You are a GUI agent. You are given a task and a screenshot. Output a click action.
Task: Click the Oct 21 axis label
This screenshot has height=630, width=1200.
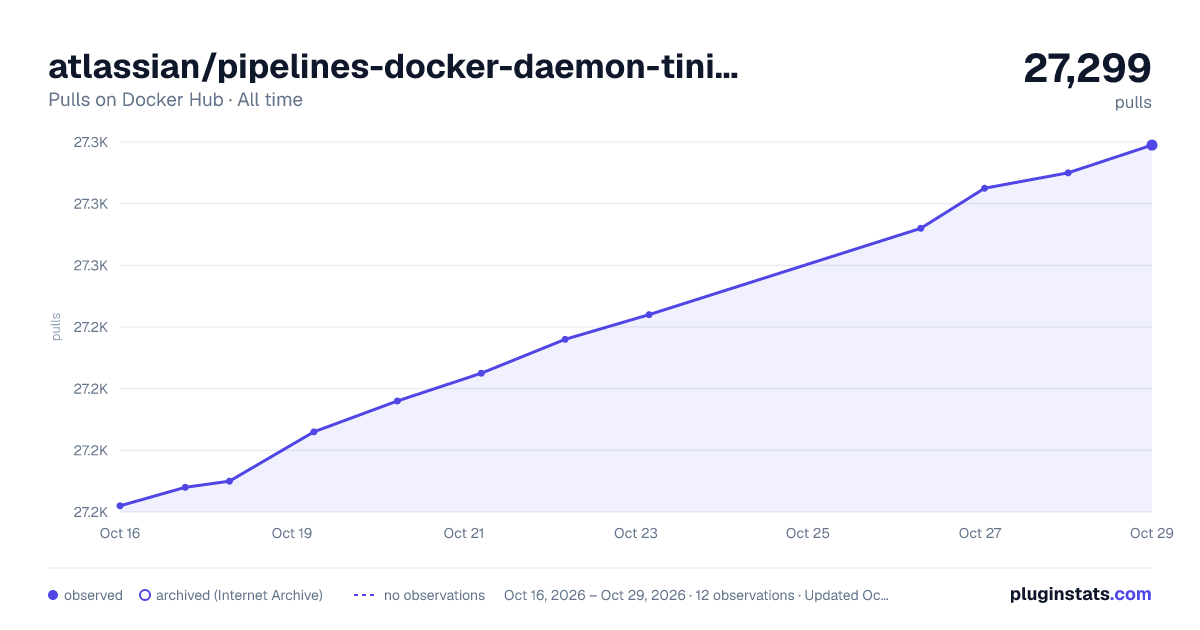[464, 533]
